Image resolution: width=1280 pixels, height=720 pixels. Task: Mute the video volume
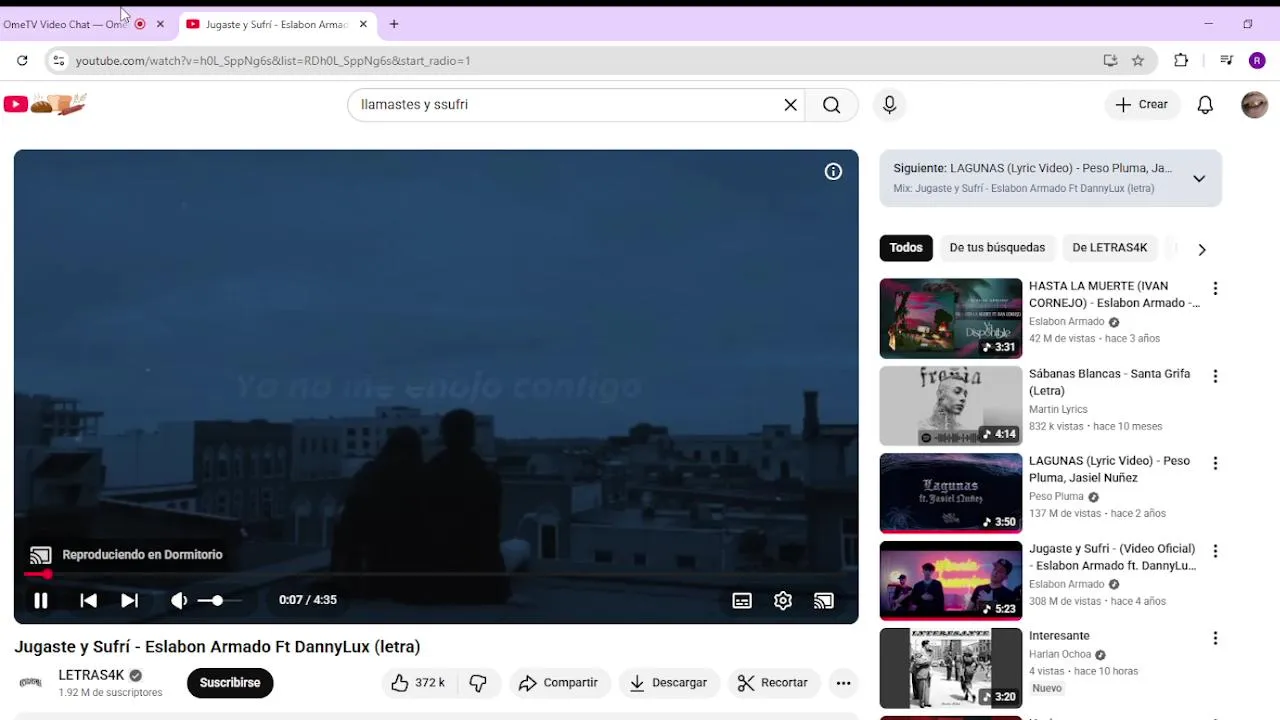point(179,600)
